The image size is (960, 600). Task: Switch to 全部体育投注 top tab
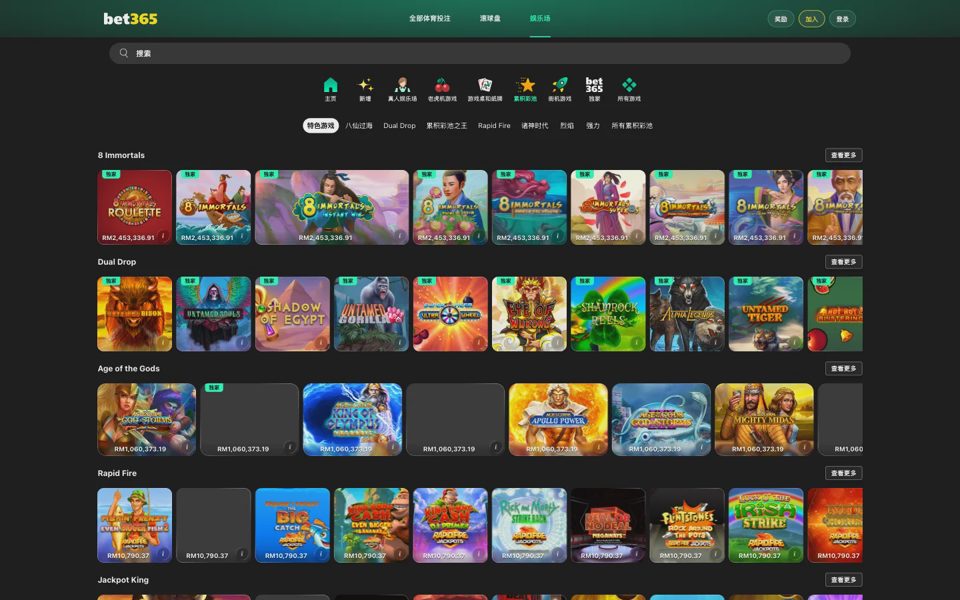tap(430, 18)
